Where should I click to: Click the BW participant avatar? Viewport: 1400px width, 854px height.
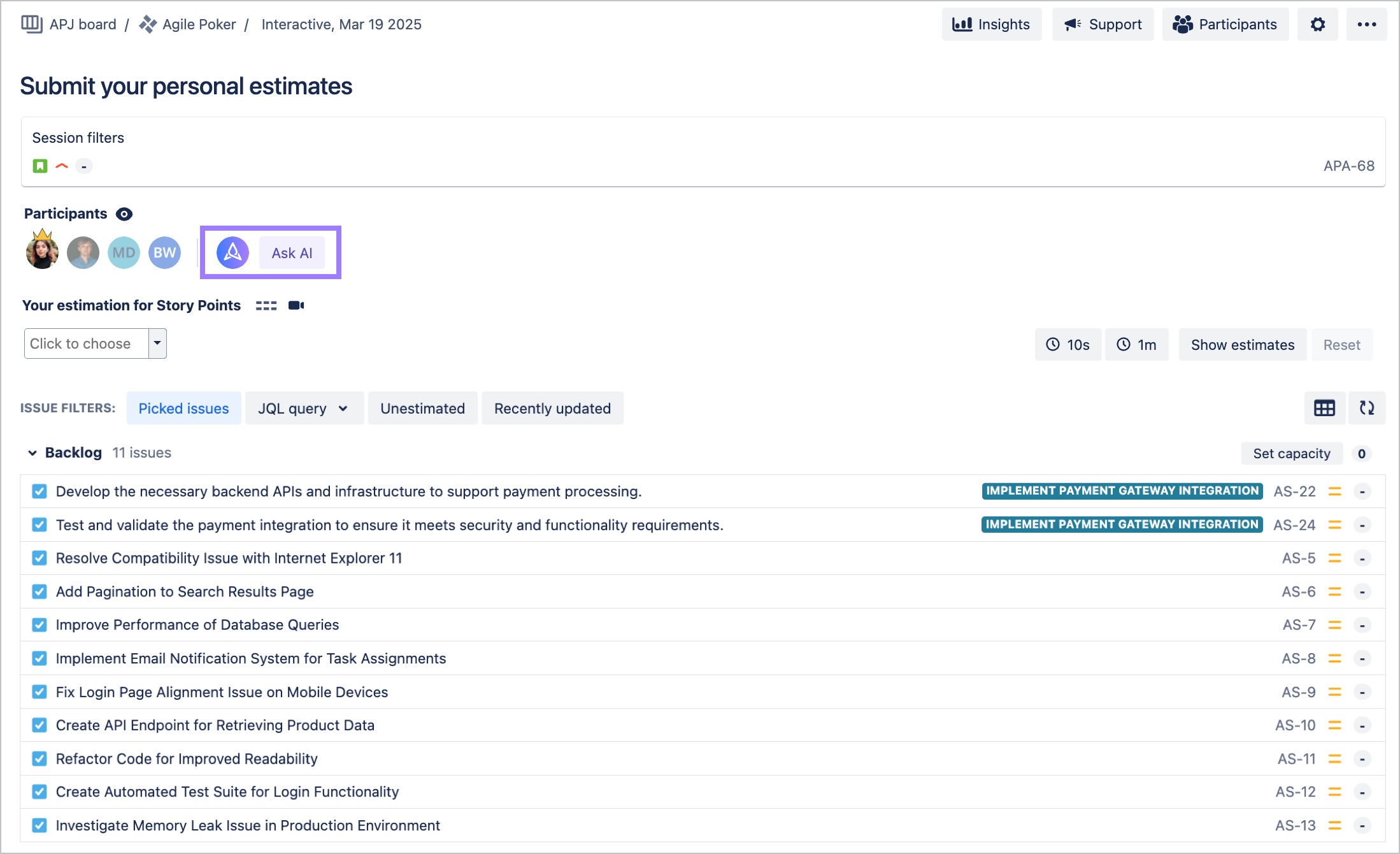click(164, 253)
